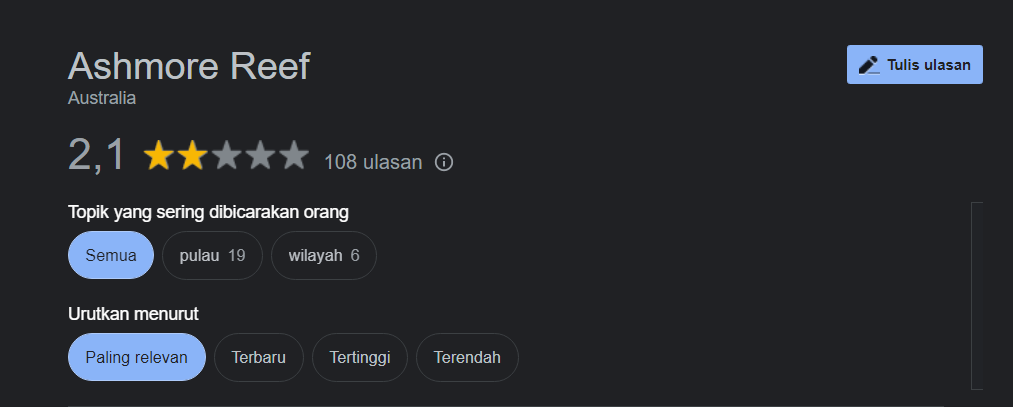Click the second yellow rating star
1013x407 pixels.
coord(192,156)
